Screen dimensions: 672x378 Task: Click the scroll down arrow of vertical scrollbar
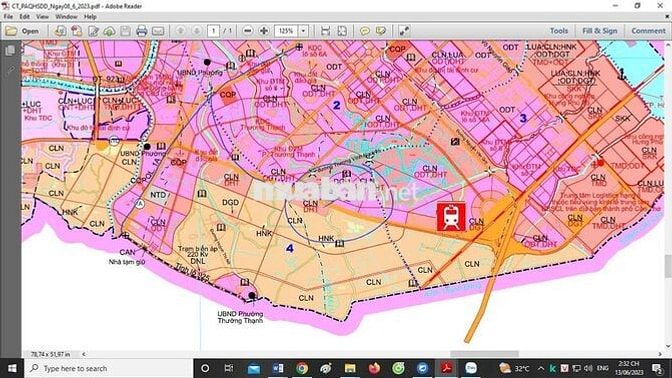668,346
